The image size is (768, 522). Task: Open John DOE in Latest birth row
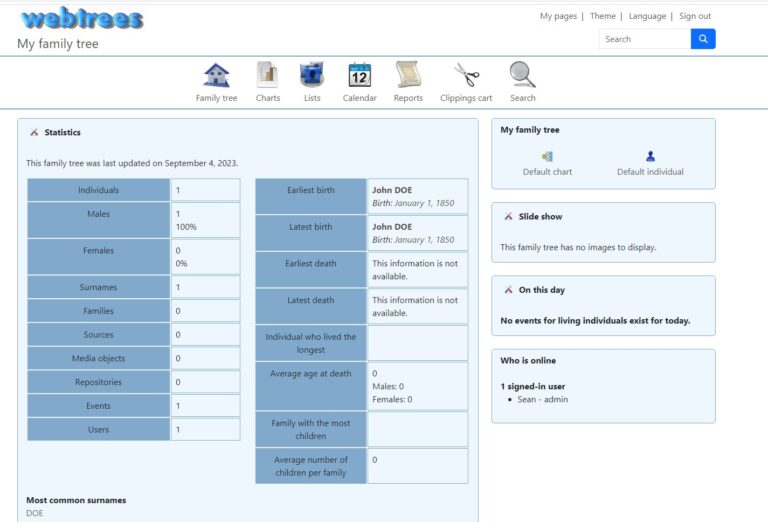pyautogui.click(x=392, y=227)
